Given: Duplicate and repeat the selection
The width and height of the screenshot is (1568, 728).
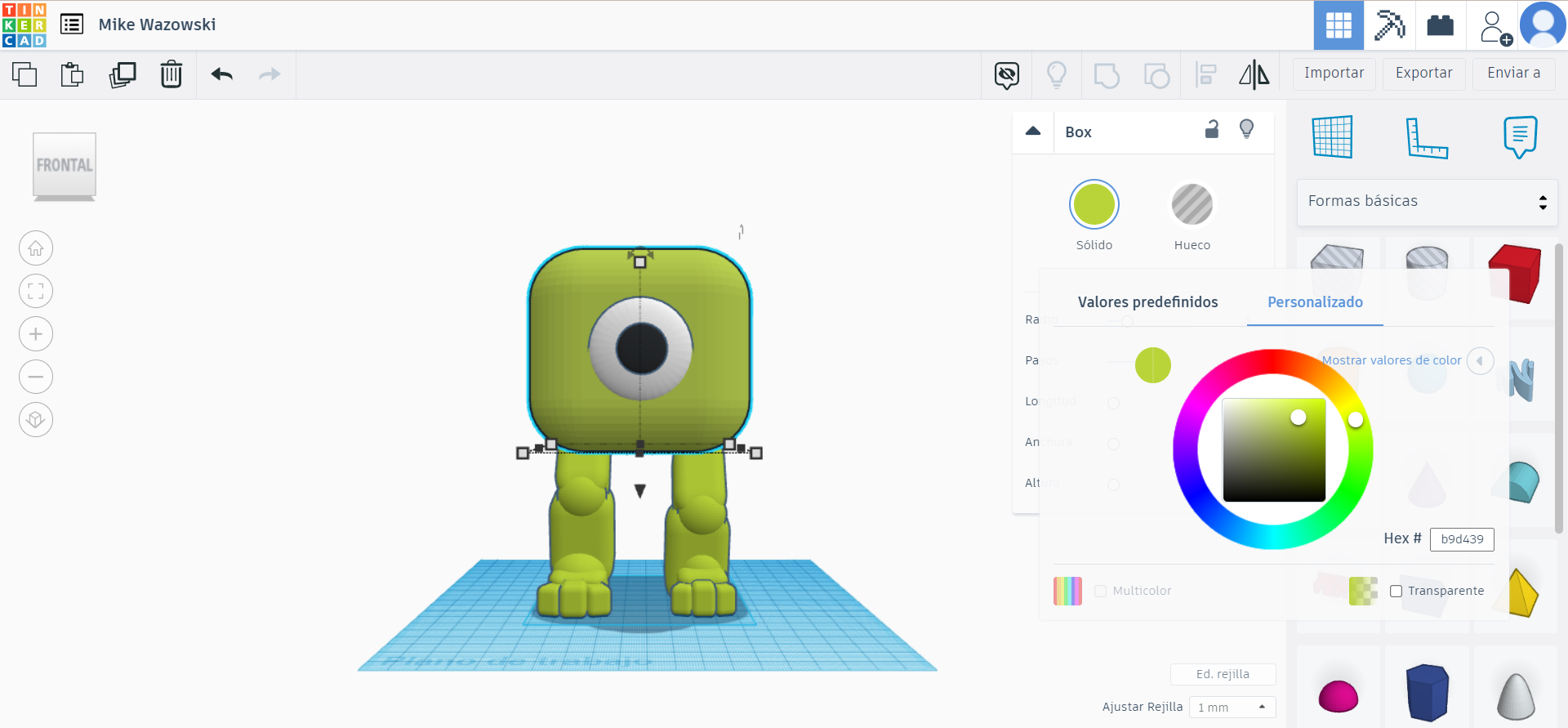Looking at the screenshot, I should (x=122, y=74).
